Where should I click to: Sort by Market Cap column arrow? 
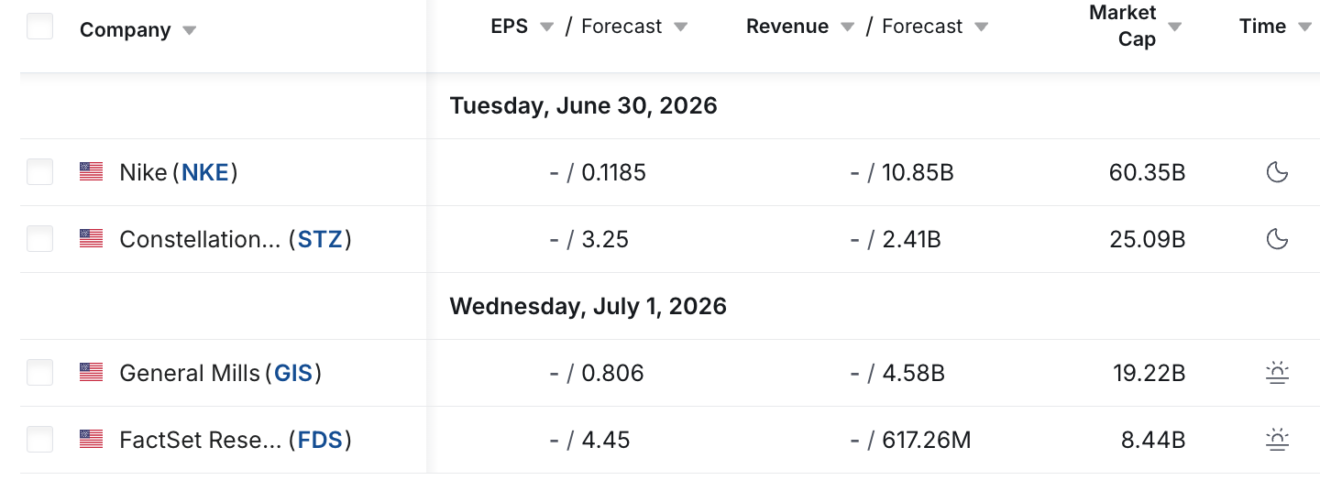1175,27
